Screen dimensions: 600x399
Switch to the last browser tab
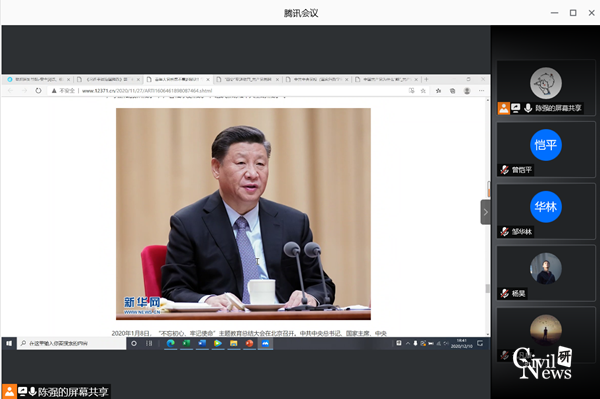pyautogui.click(x=386, y=79)
